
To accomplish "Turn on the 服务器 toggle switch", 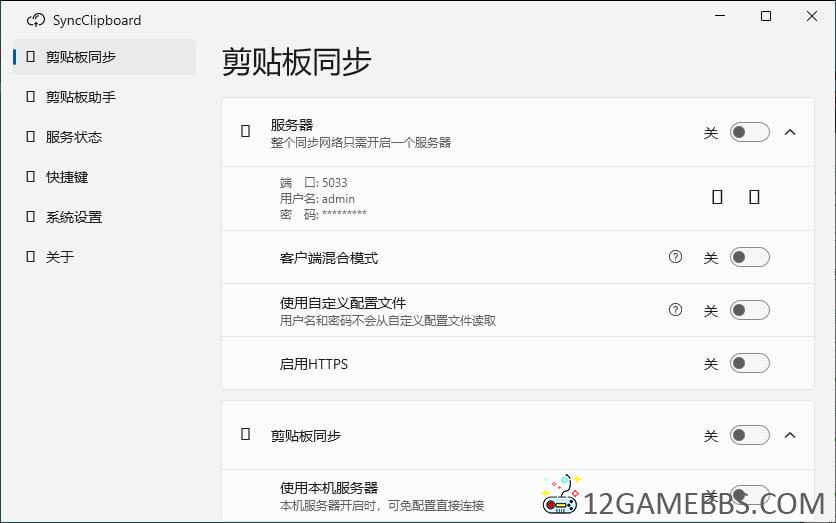I will (749, 132).
